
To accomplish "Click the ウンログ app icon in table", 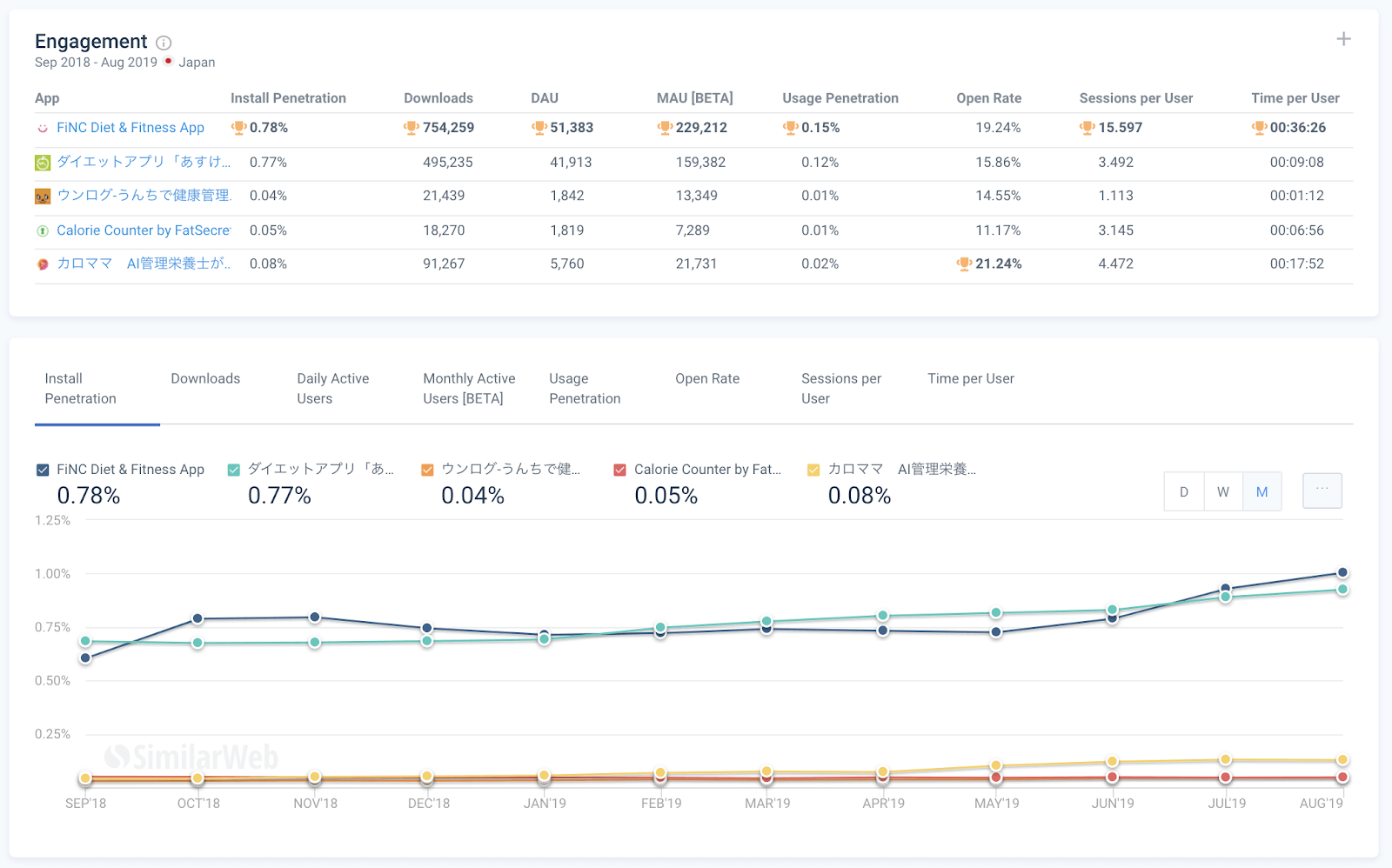I will 43,197.
